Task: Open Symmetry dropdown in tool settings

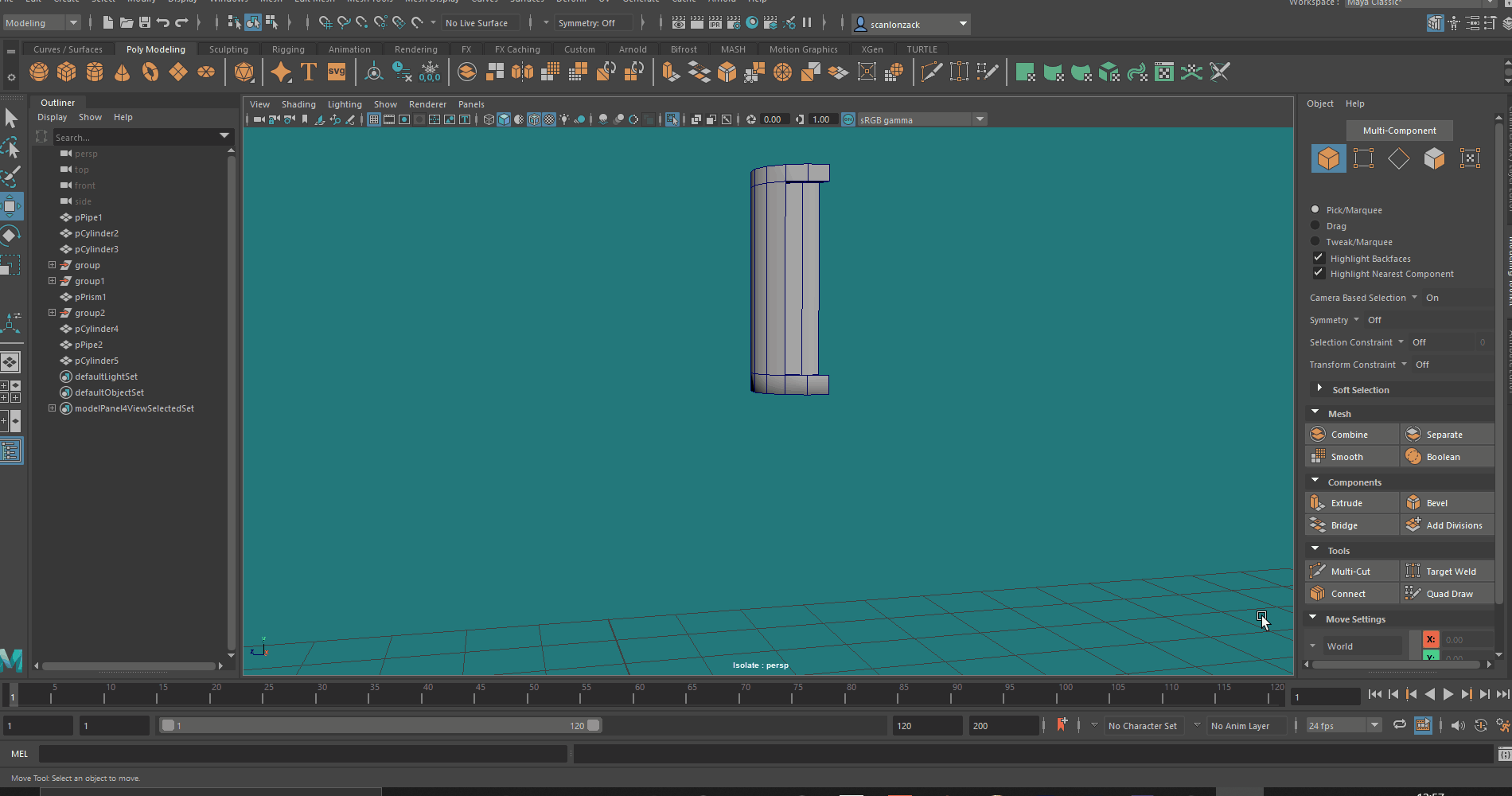Action: click(1356, 320)
